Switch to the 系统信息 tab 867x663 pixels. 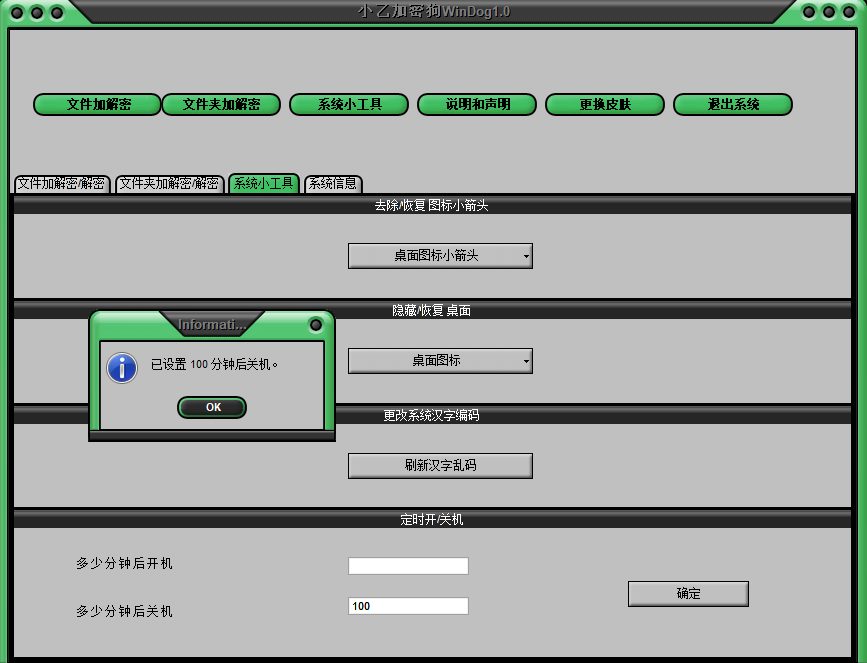(333, 184)
